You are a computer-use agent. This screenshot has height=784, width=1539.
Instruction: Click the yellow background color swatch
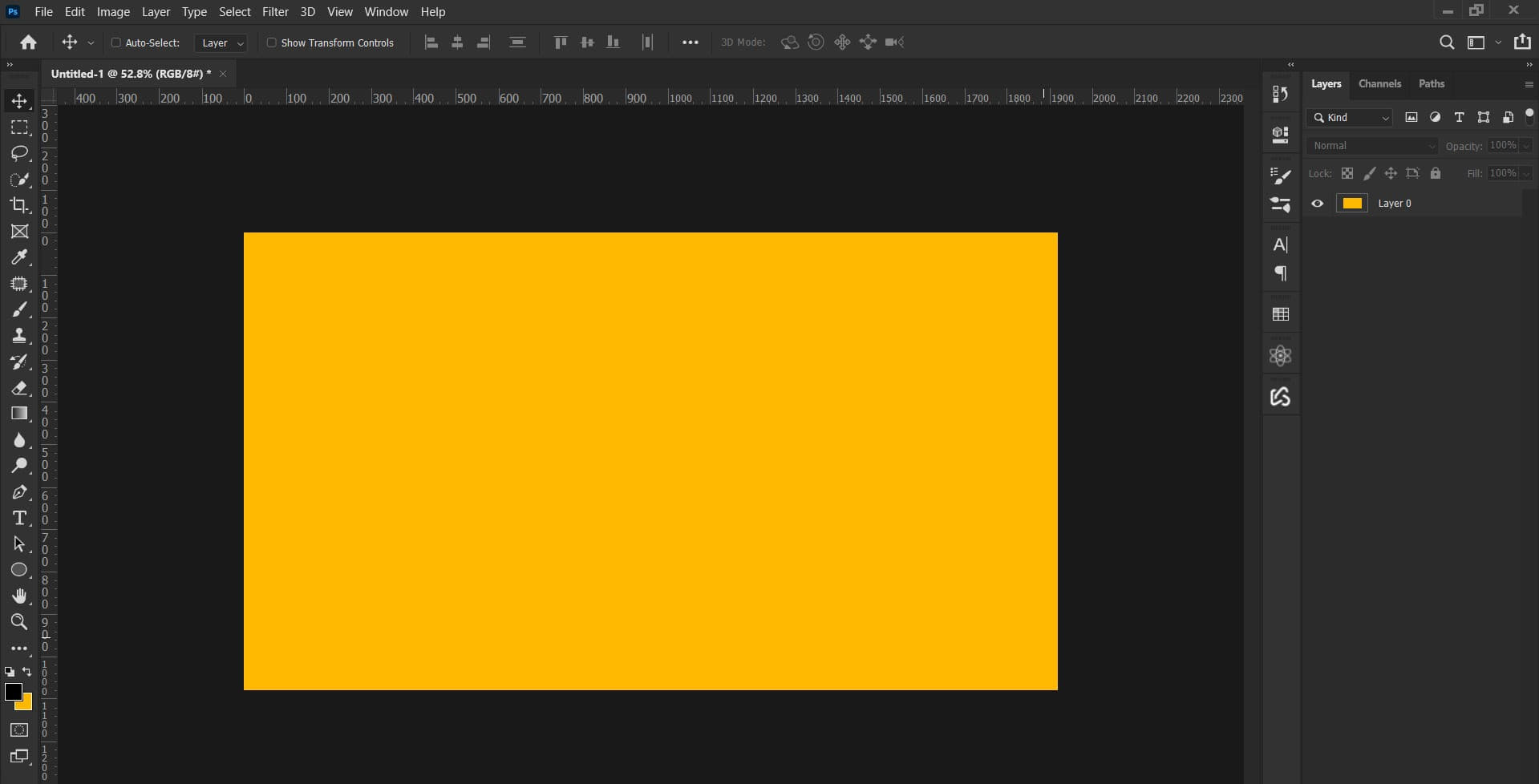click(26, 705)
